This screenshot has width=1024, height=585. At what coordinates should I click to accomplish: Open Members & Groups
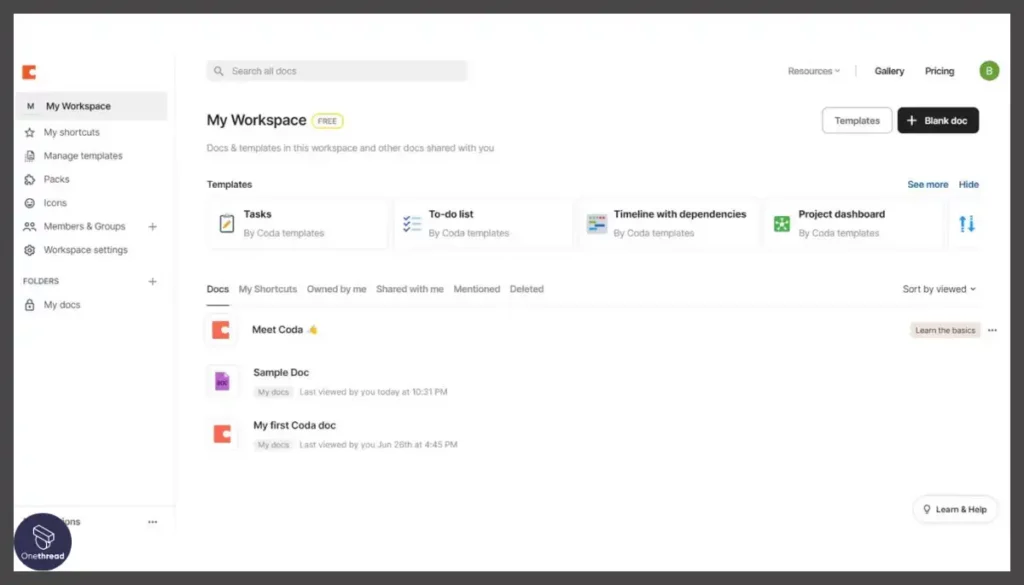pos(84,227)
